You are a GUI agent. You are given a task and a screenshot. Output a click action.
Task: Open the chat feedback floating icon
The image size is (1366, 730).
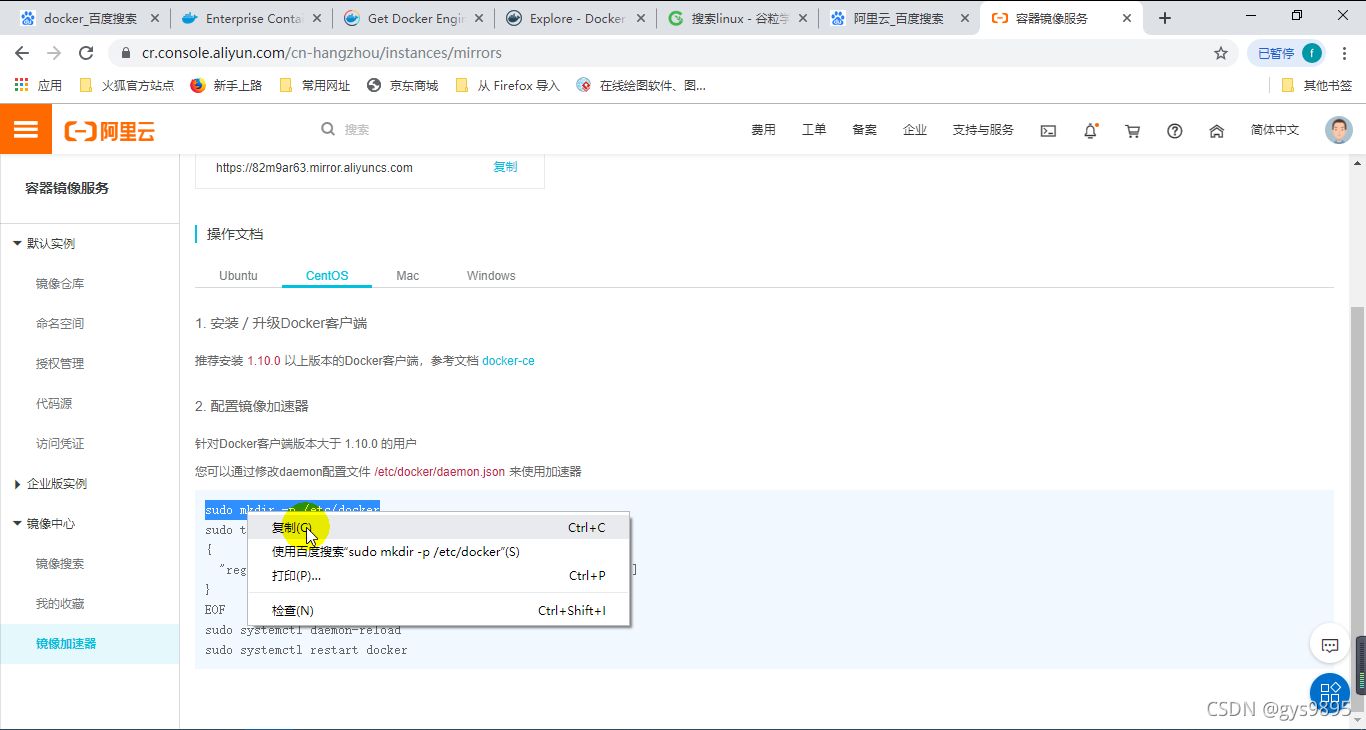tap(1330, 646)
